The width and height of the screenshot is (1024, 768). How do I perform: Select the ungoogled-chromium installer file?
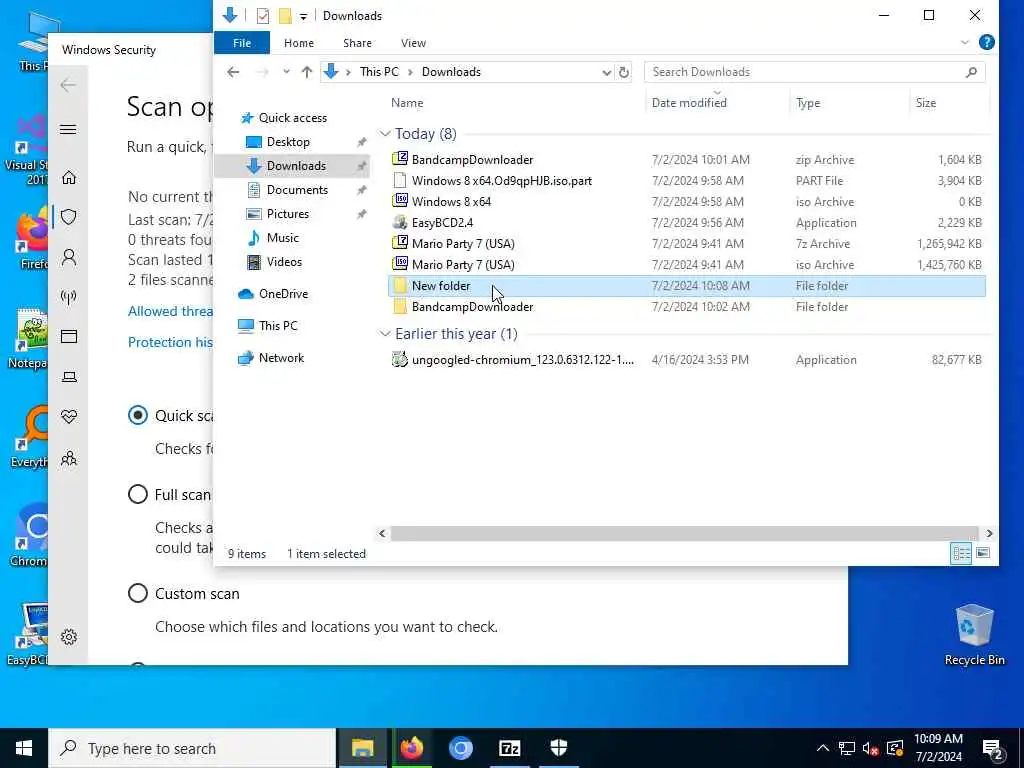pyautogui.click(x=687, y=360)
